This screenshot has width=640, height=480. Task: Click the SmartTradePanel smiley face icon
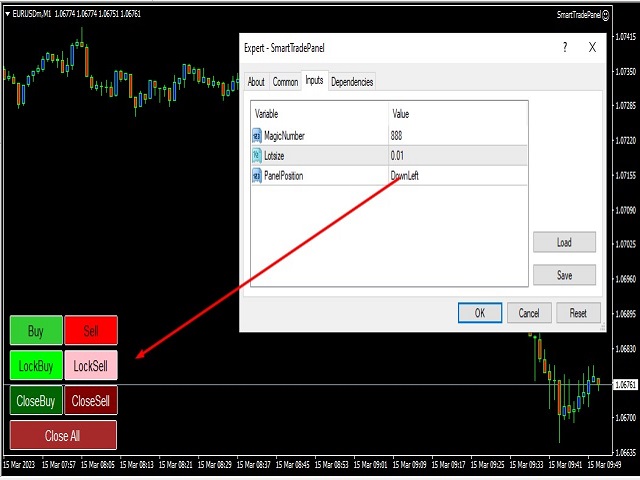coord(606,15)
